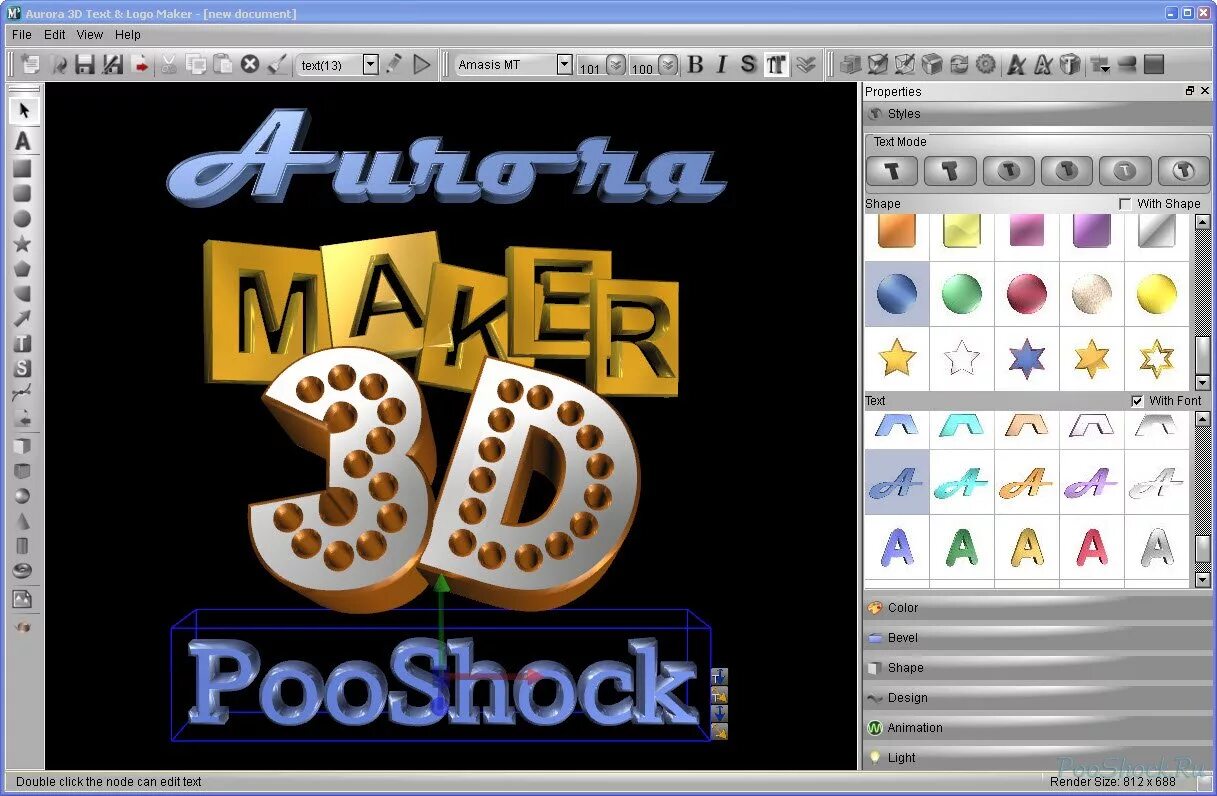Image resolution: width=1217 pixels, height=796 pixels.
Task: Select the 'S' shape text tool
Action: pyautogui.click(x=22, y=369)
